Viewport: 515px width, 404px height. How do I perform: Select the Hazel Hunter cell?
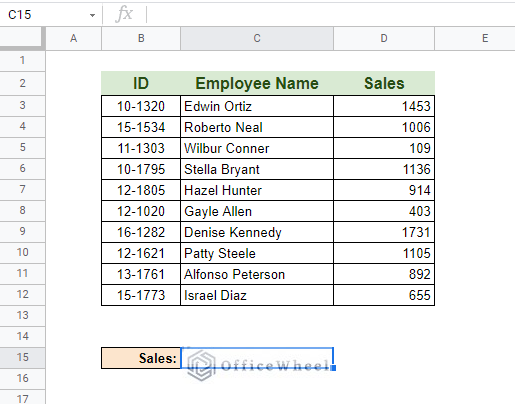[257, 190]
